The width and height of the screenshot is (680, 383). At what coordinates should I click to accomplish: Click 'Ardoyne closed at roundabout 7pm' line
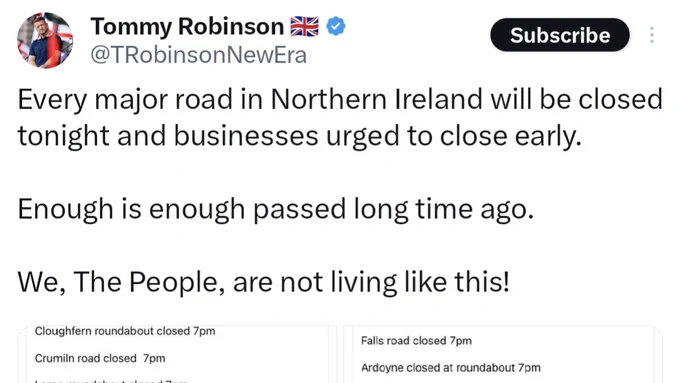point(451,368)
